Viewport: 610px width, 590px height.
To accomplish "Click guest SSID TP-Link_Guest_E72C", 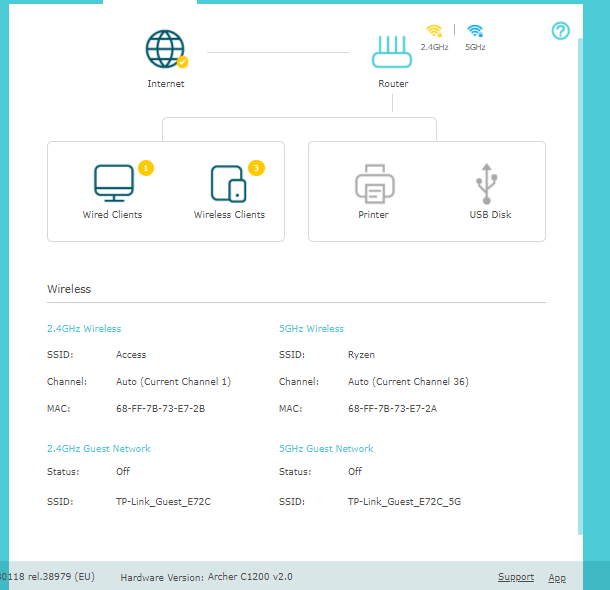I will (163, 502).
